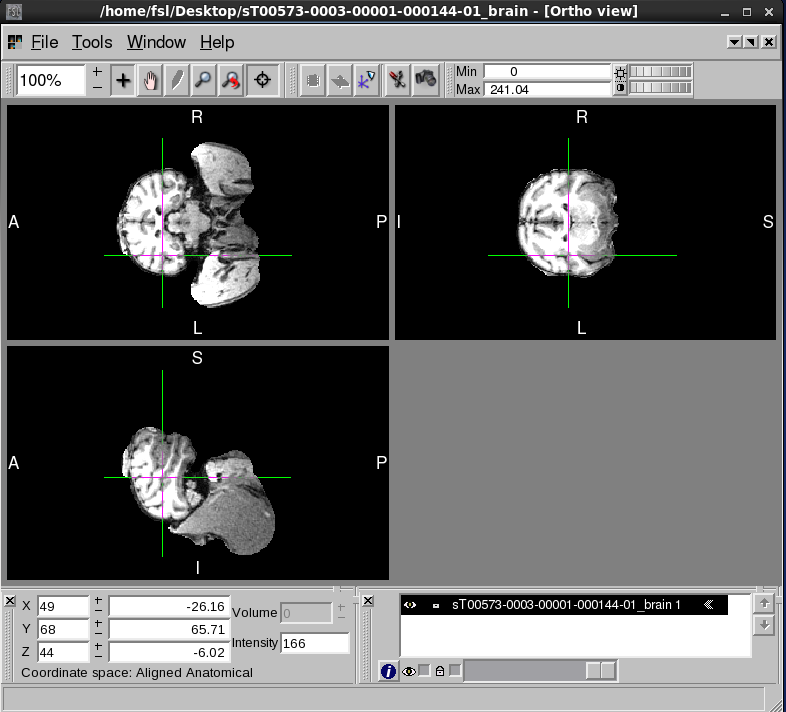Toggle the layer lock checkbox

(455, 670)
